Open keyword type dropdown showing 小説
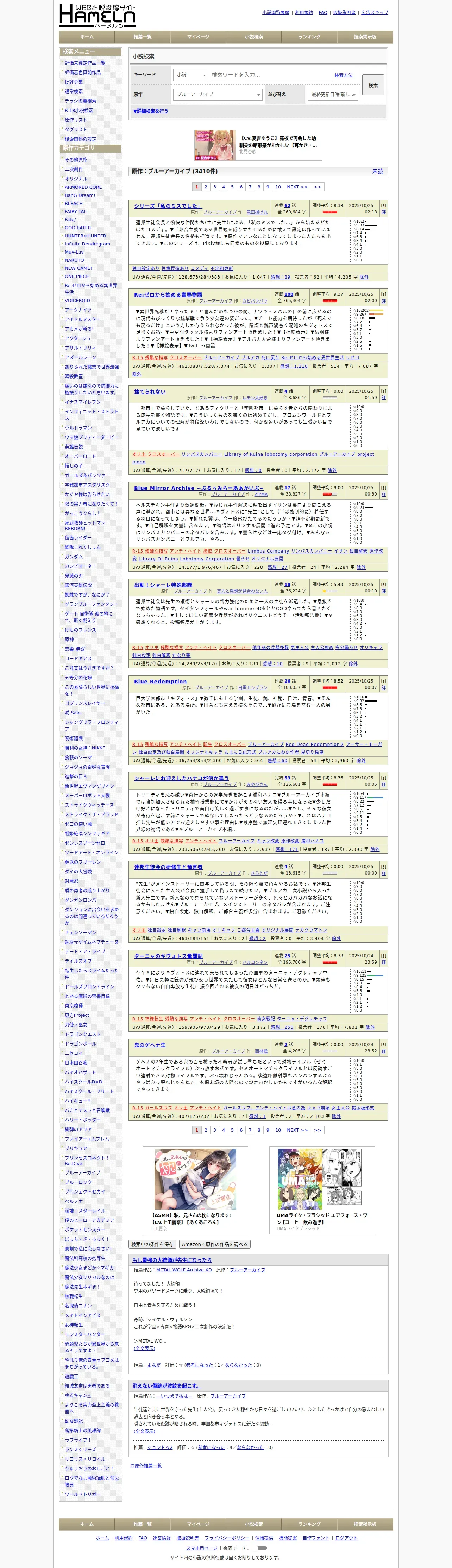This screenshot has height=1568, width=452. pos(191,75)
